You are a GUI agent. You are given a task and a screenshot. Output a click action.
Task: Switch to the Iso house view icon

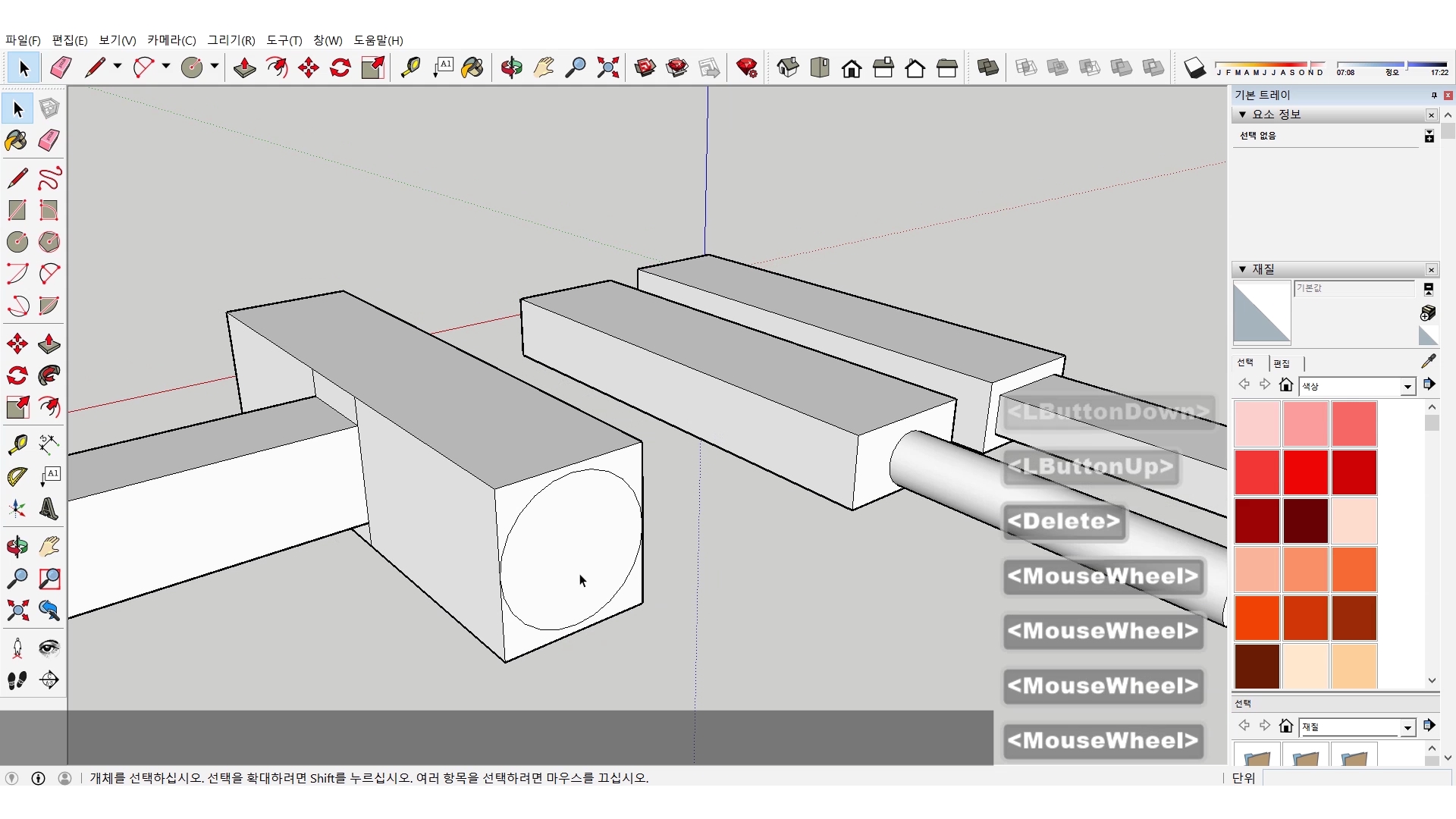pos(788,68)
